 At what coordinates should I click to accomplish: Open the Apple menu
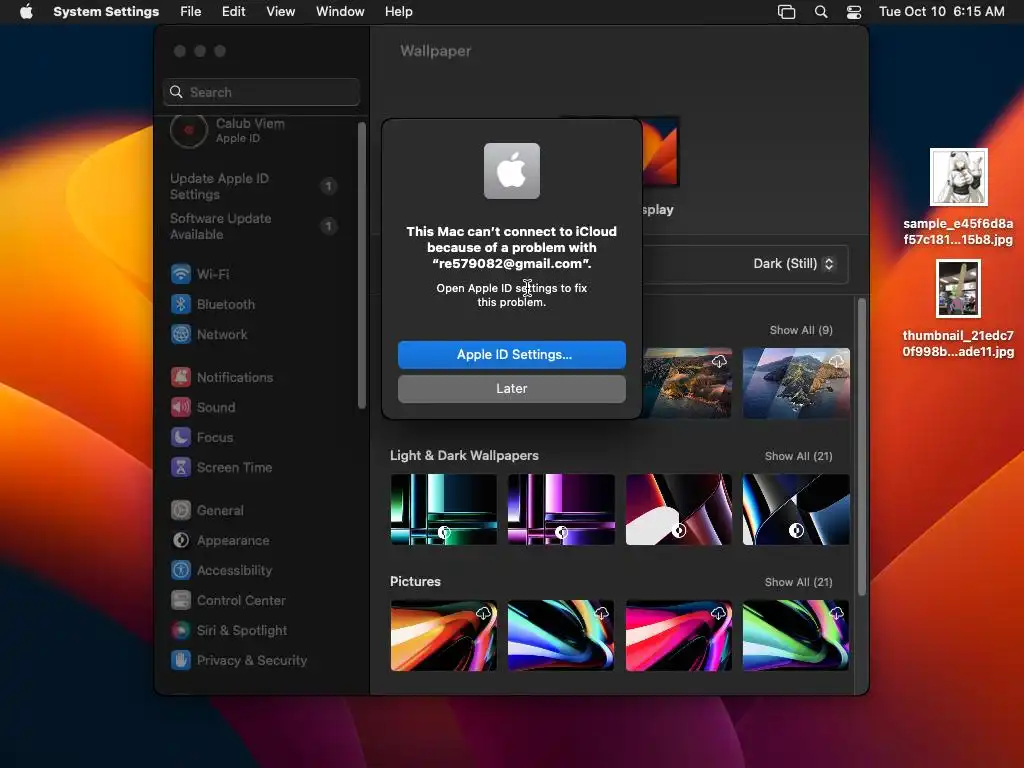pyautogui.click(x=26, y=12)
